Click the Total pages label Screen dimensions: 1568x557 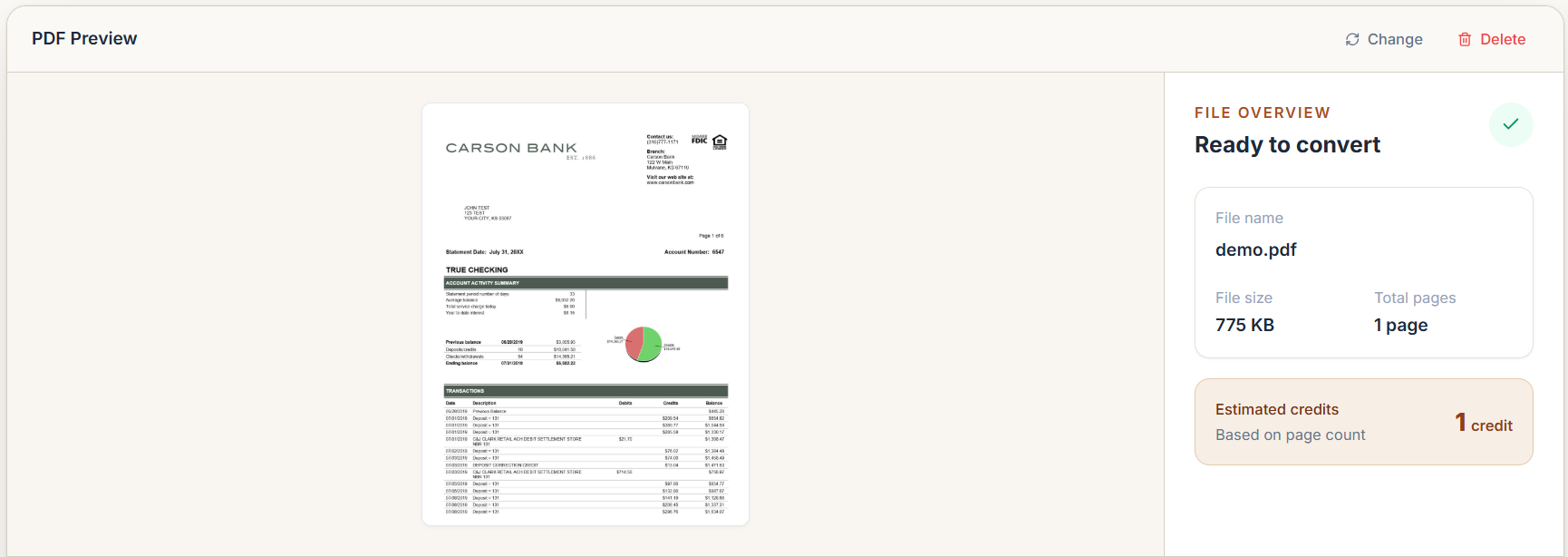coord(1415,298)
